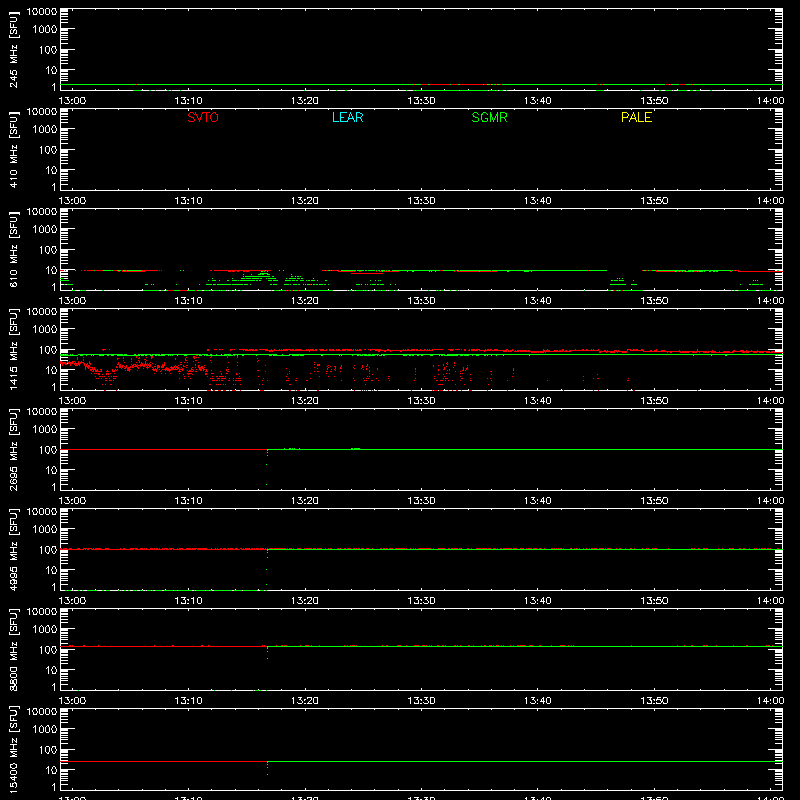The height and width of the screenshot is (800, 800).
Task: Click the 10 y-axis label of the 1415 MHz plot
Action: click(x=52, y=370)
